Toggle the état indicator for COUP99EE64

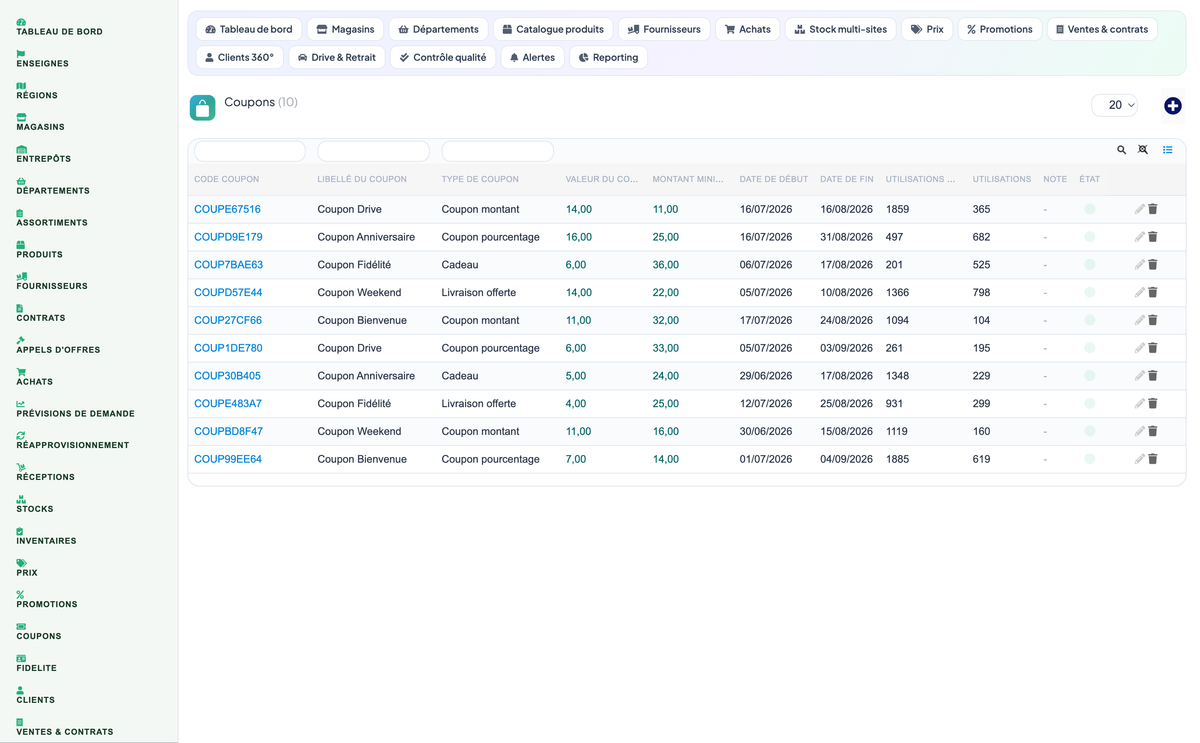pyautogui.click(x=1090, y=459)
